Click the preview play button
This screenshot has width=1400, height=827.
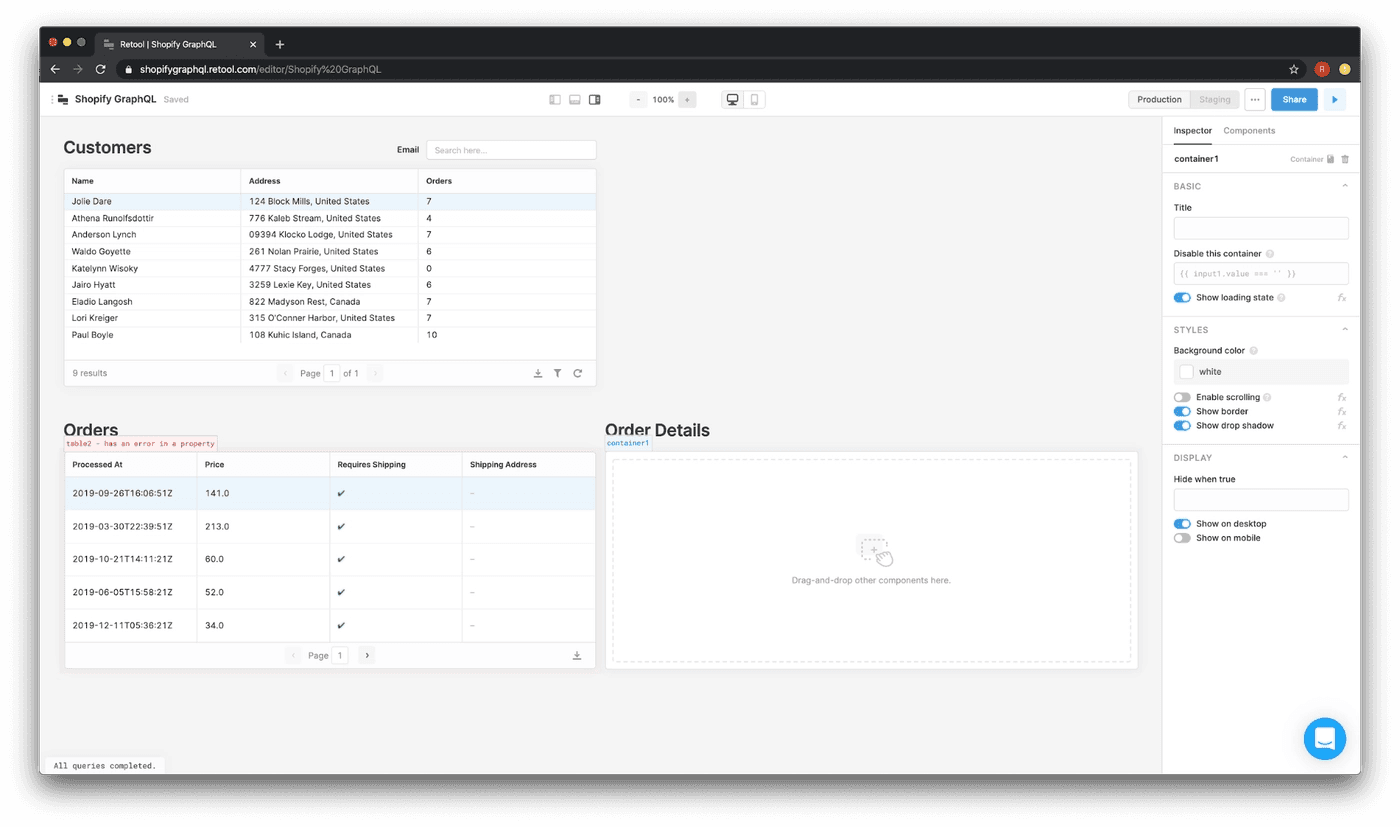(1334, 100)
